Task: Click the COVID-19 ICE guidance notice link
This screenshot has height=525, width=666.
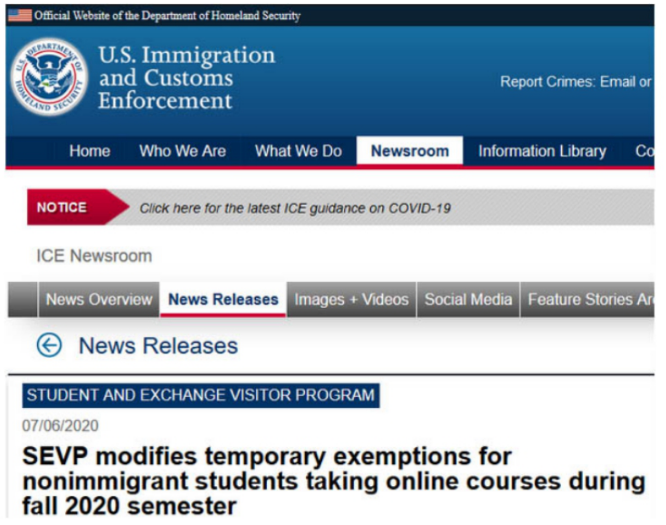Action: [295, 209]
